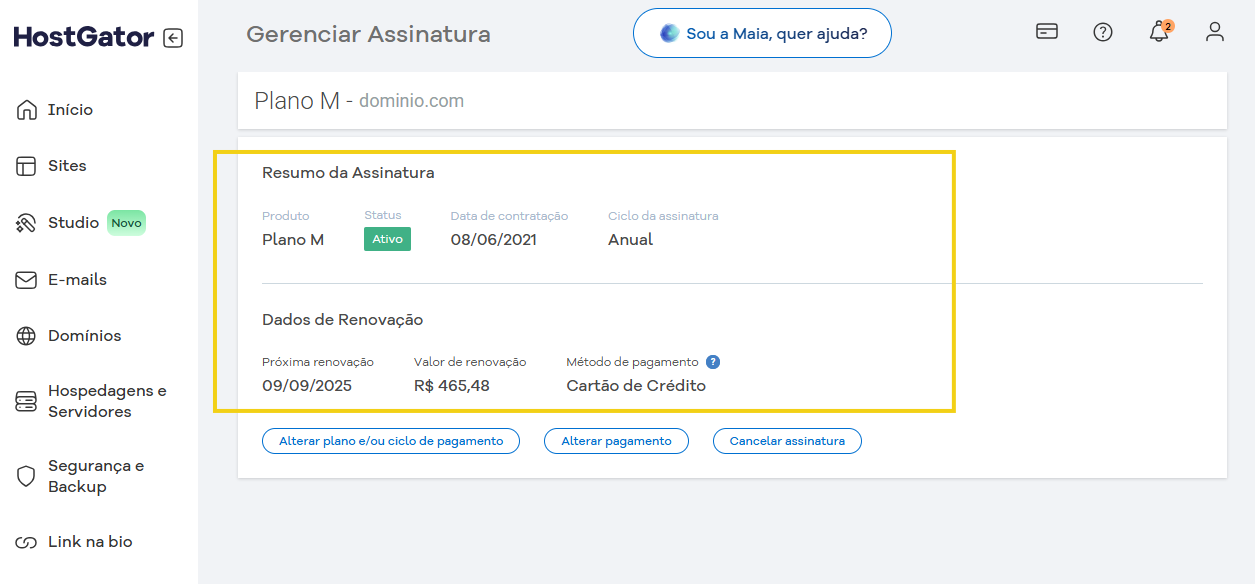Click the 'Resumo da Assinatura' heading
1255x584 pixels.
click(348, 173)
